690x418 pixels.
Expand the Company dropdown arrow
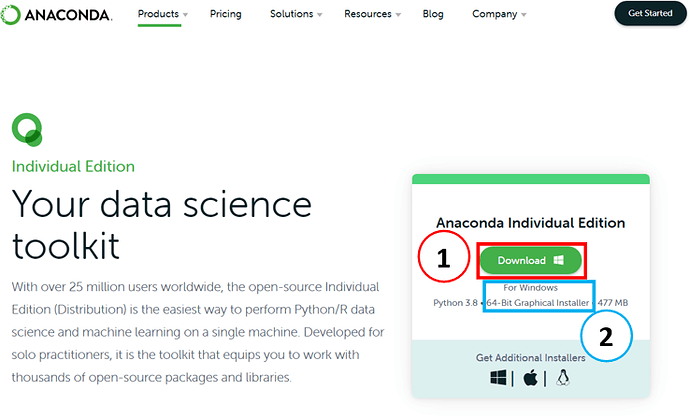click(x=524, y=15)
